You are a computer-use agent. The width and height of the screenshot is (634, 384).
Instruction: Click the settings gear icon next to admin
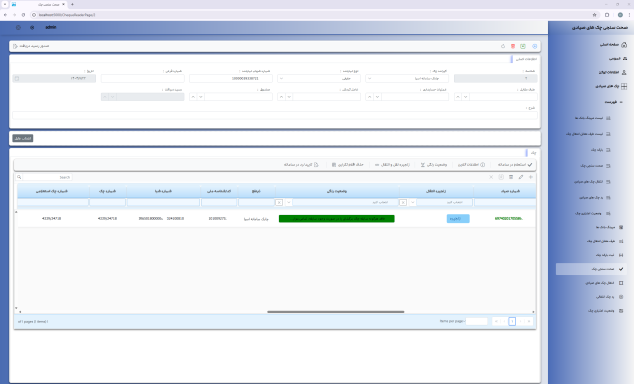[32, 27]
